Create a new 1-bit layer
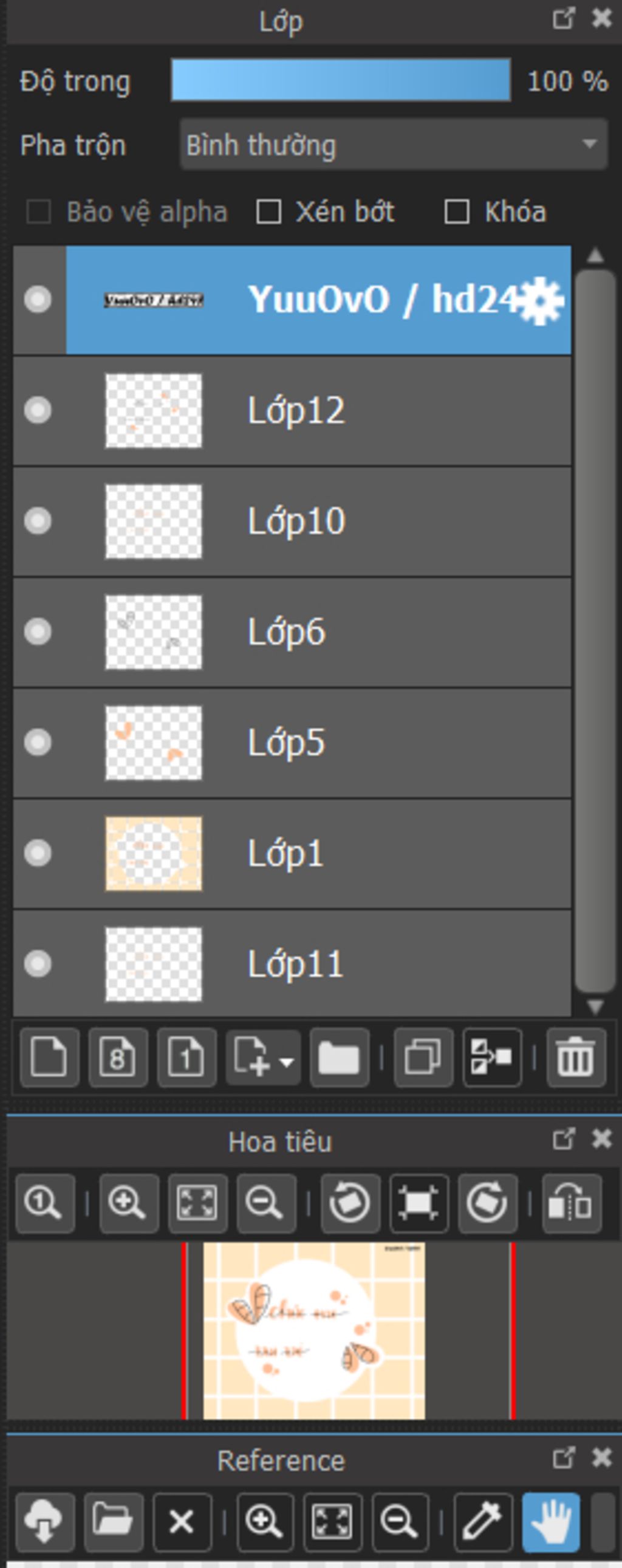Viewport: 622px width, 1568px height. [x=186, y=1057]
